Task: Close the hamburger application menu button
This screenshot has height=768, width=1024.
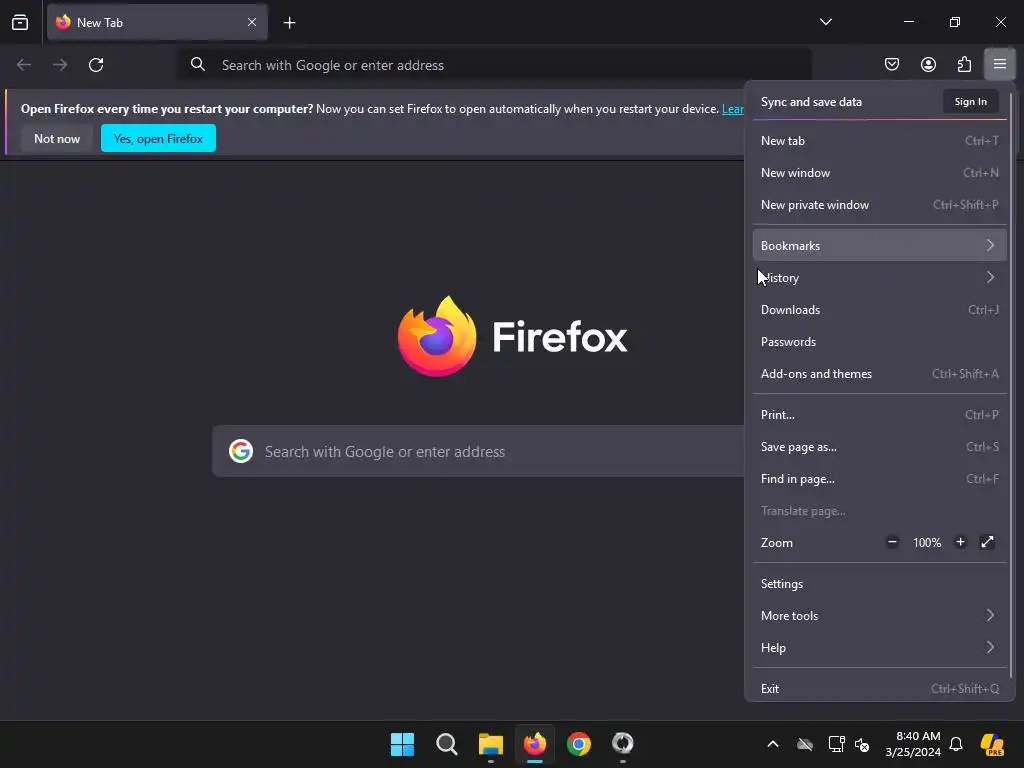Action: point(1000,64)
